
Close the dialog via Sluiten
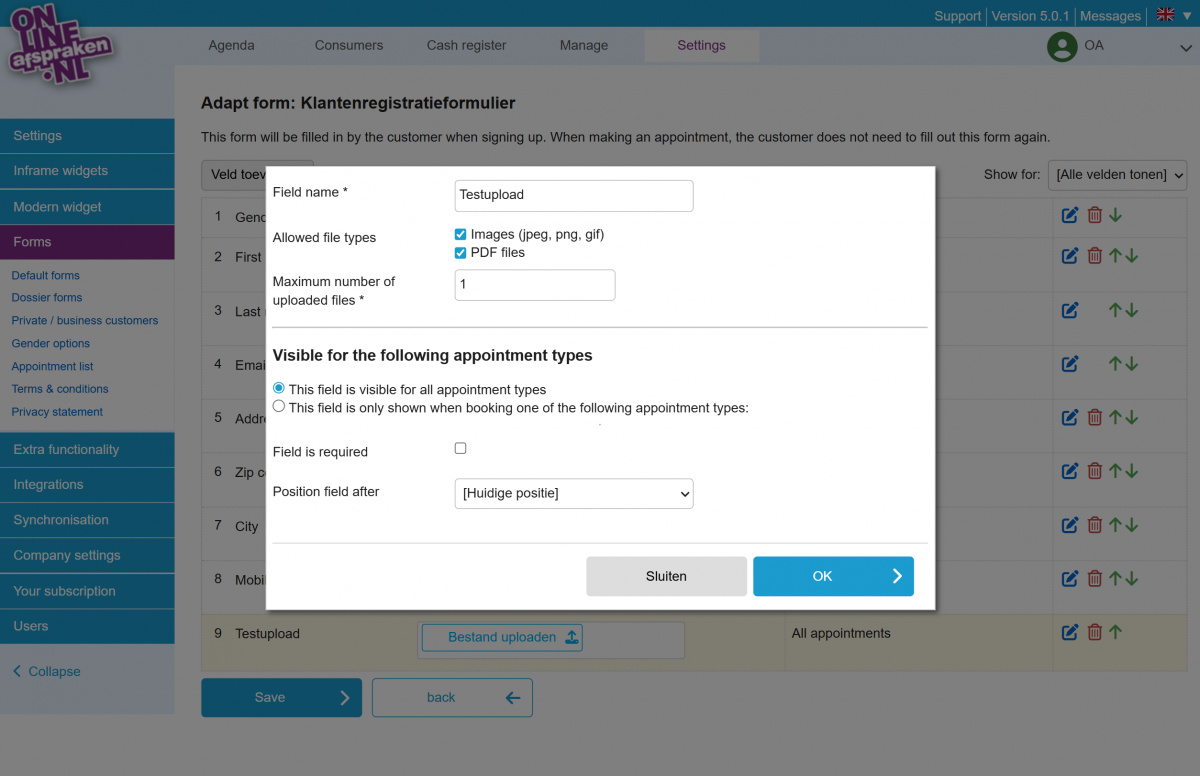[x=666, y=576]
